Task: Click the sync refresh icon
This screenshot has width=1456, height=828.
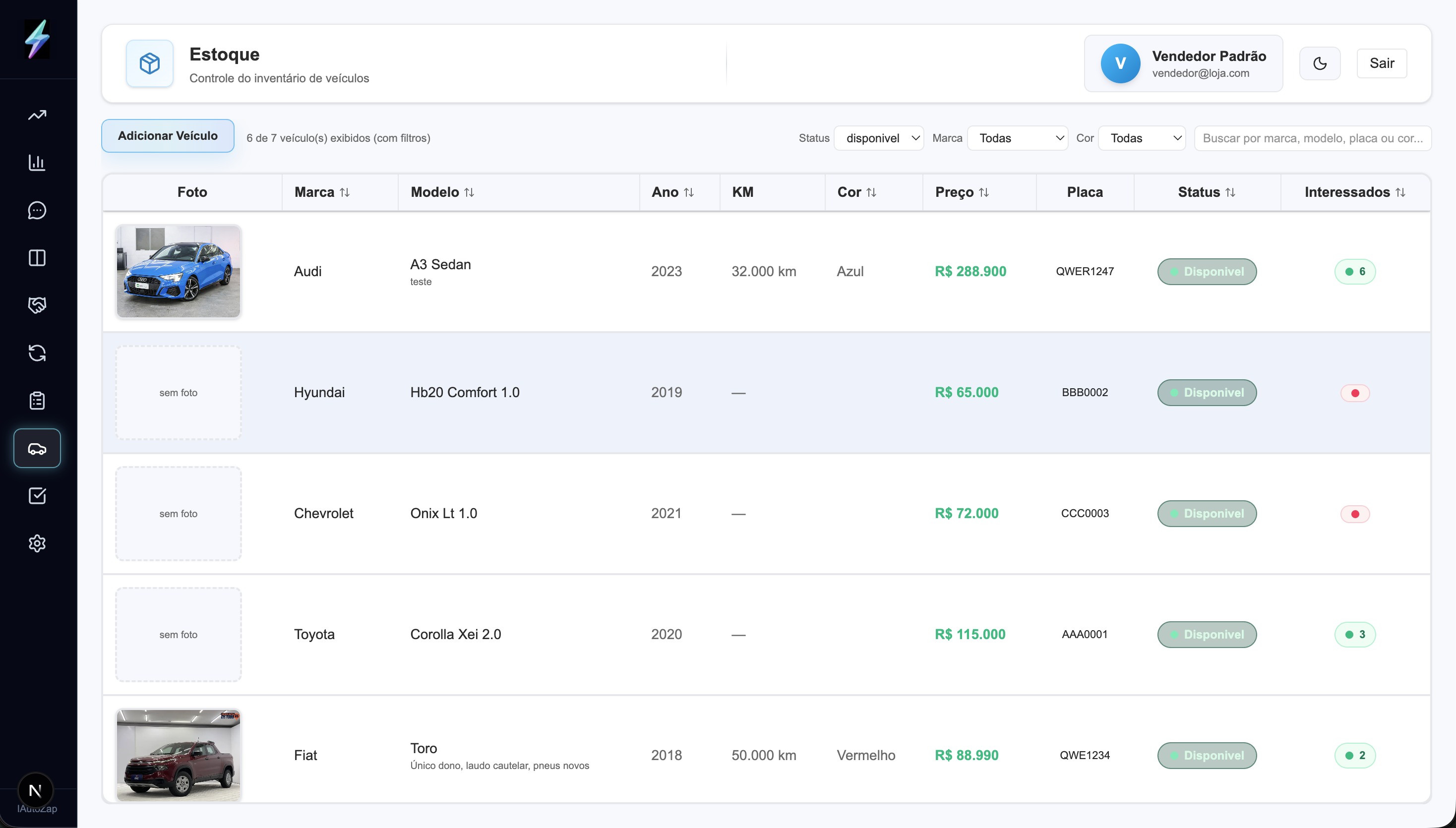Action: (37, 353)
